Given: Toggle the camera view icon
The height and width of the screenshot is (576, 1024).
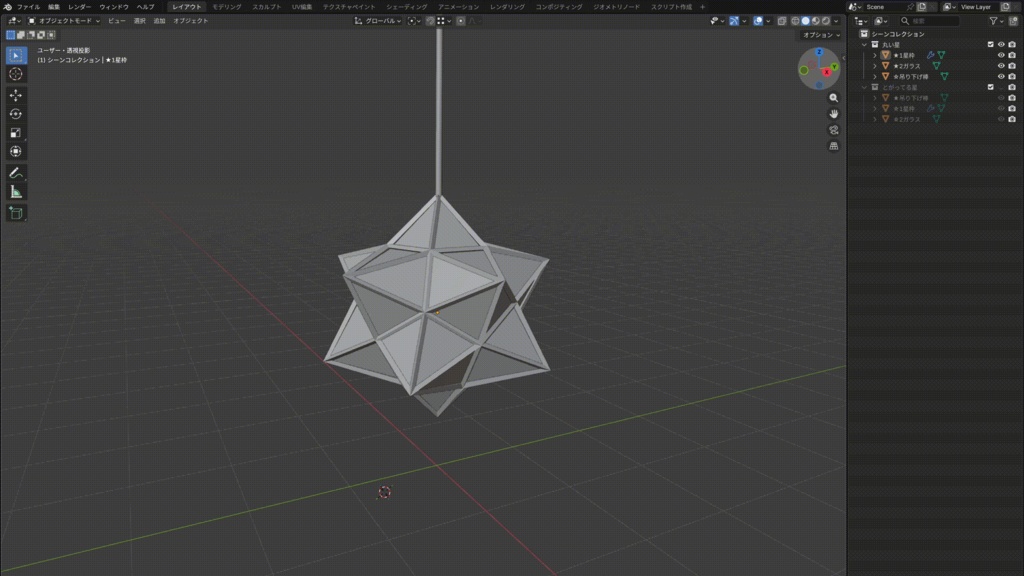Looking at the screenshot, I should click(x=833, y=130).
